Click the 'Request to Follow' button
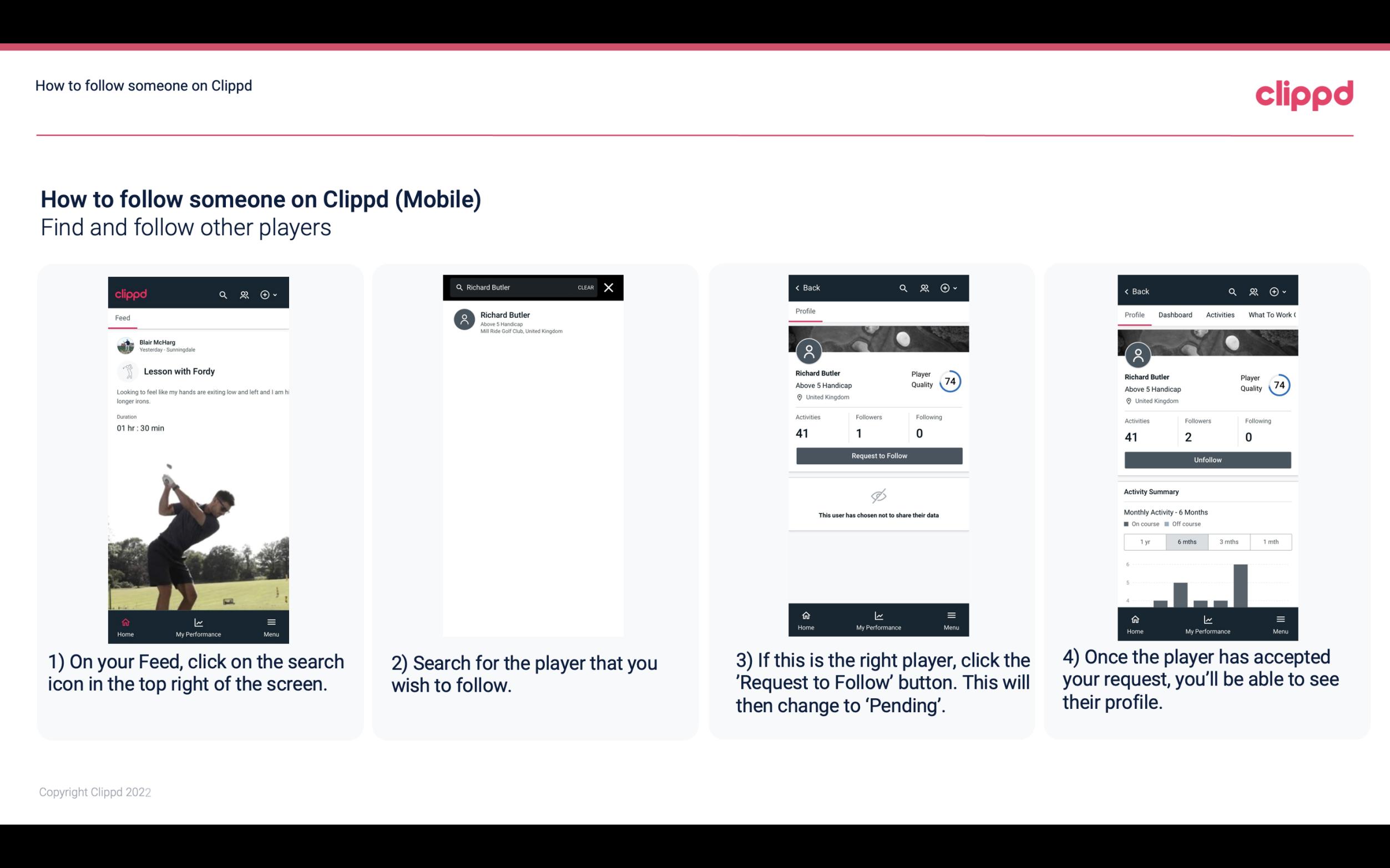 click(879, 455)
